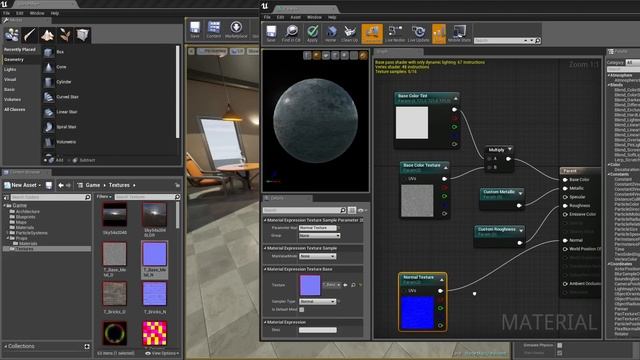Click the viewport Perspective button
The image size is (640, 360).
(213, 51)
